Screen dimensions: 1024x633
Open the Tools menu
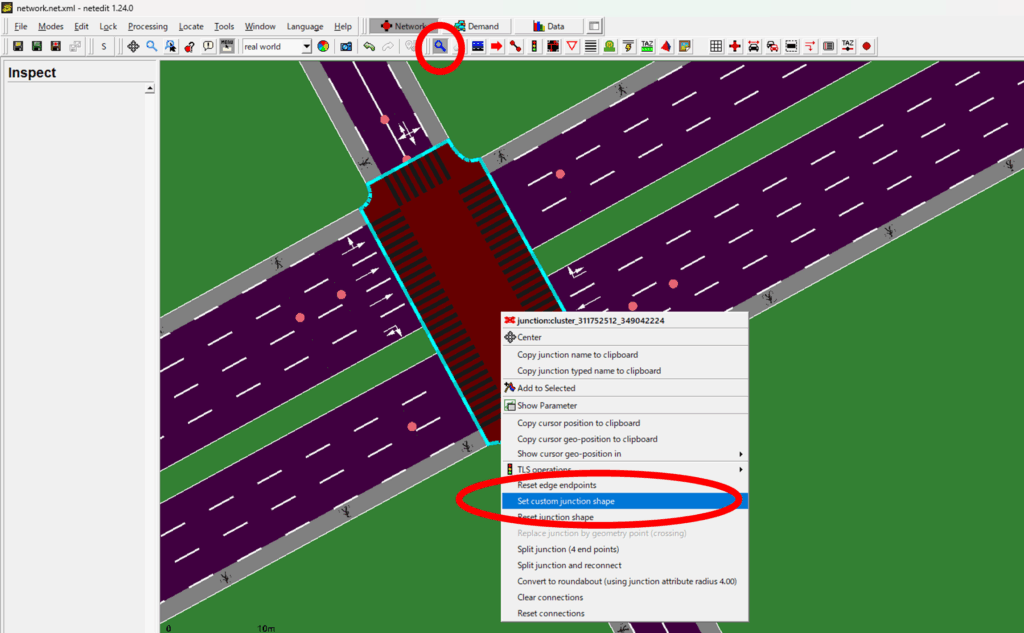[x=224, y=26]
